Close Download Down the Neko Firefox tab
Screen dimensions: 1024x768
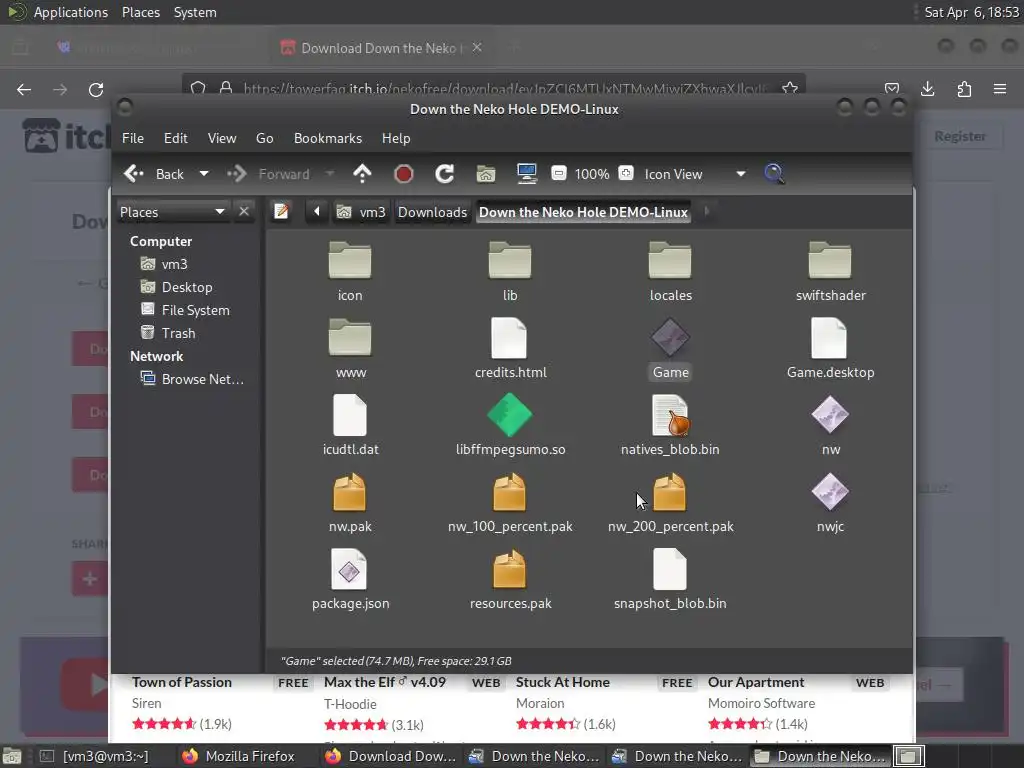(477, 48)
